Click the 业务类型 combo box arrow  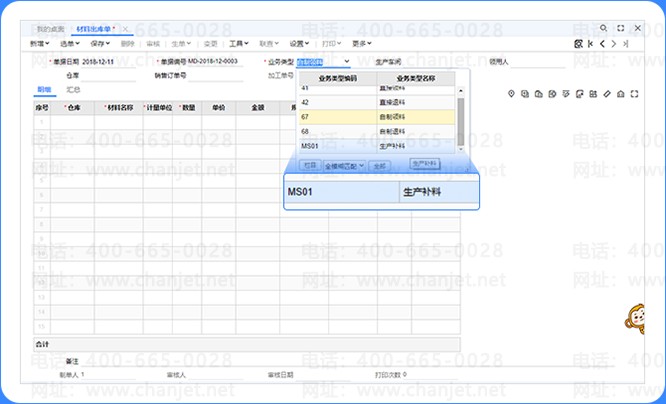(x=347, y=62)
